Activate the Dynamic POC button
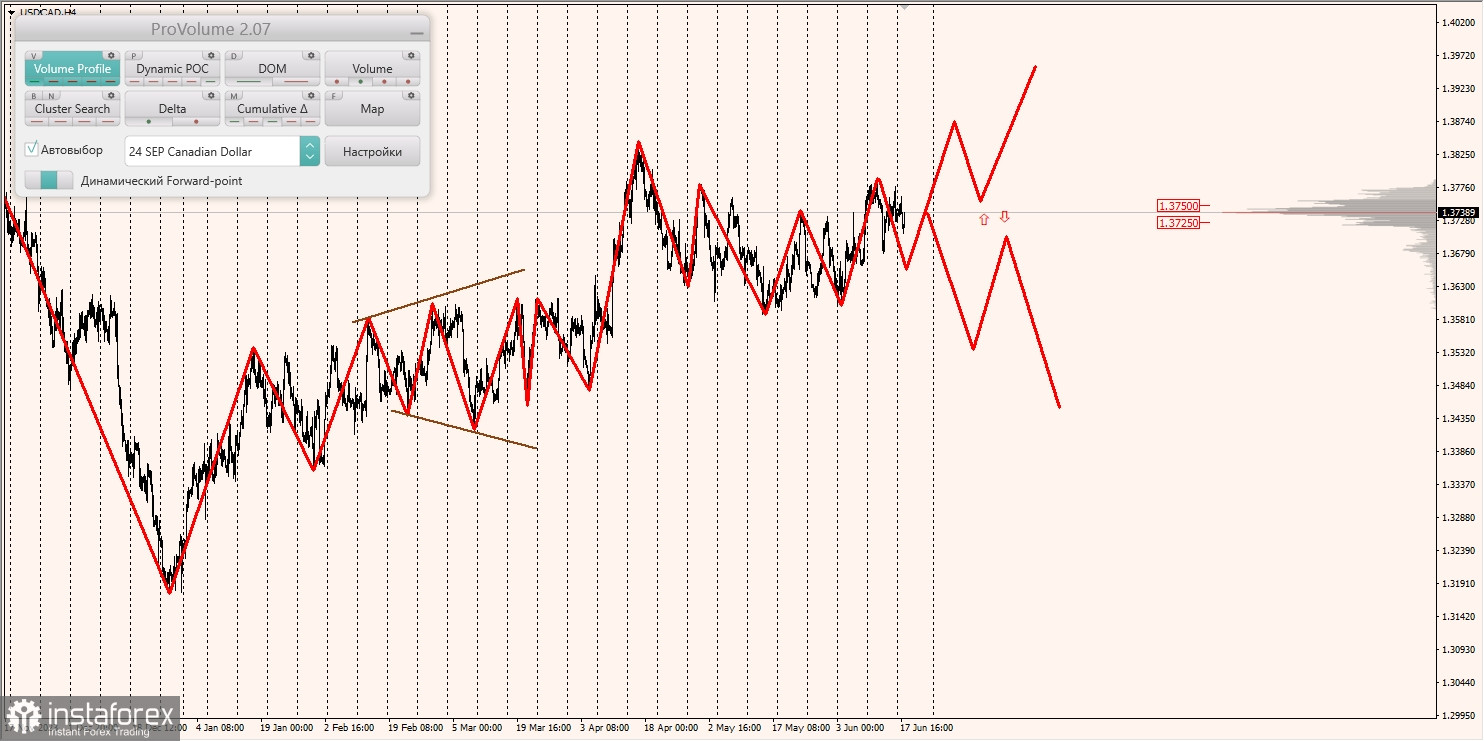This screenshot has width=1484, height=741. [x=172, y=68]
